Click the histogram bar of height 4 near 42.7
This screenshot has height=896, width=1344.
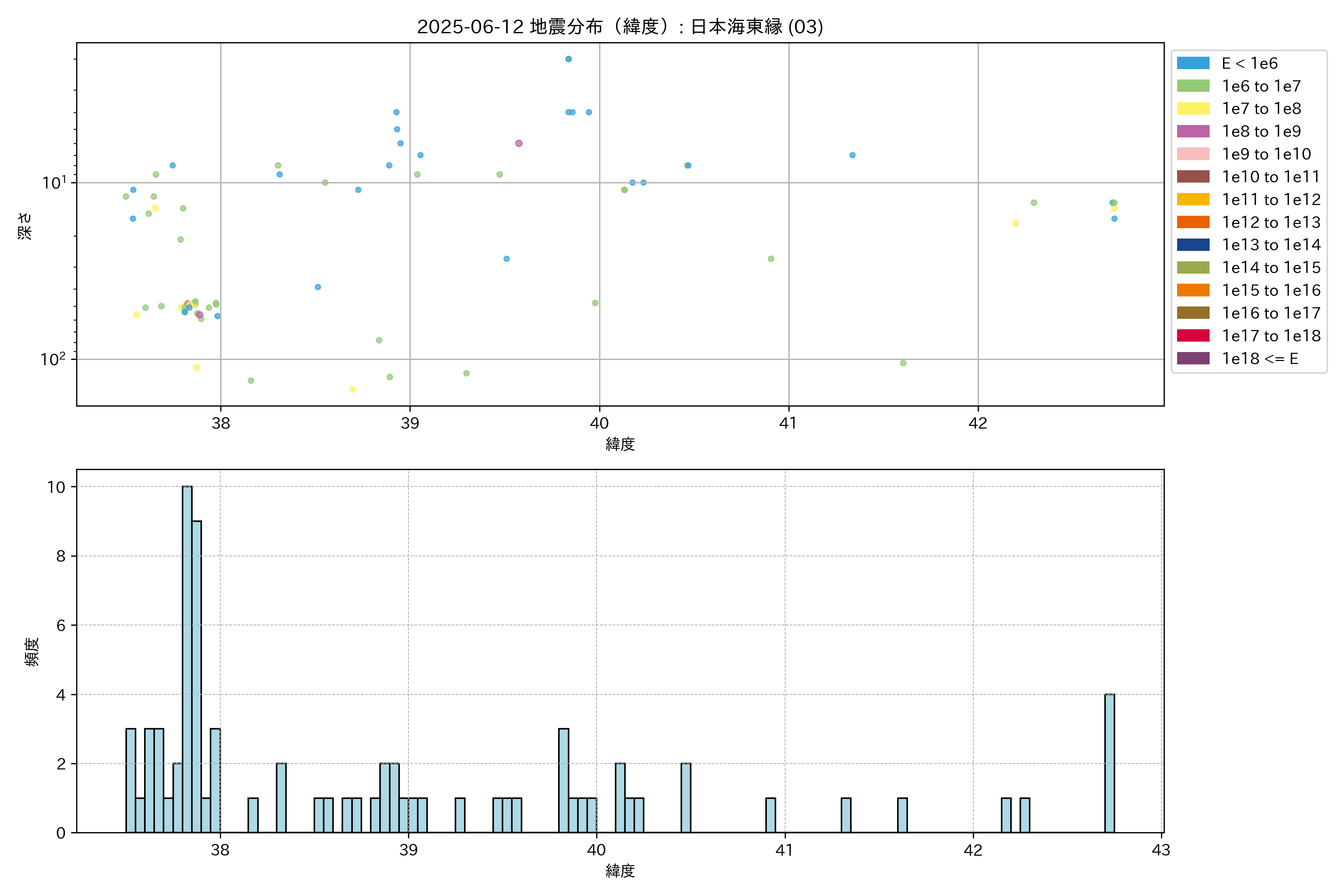tap(1109, 763)
